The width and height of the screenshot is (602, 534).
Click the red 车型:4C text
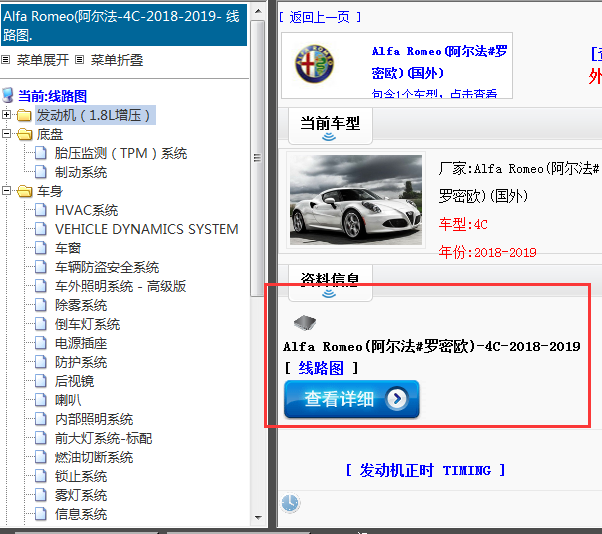(x=463, y=224)
